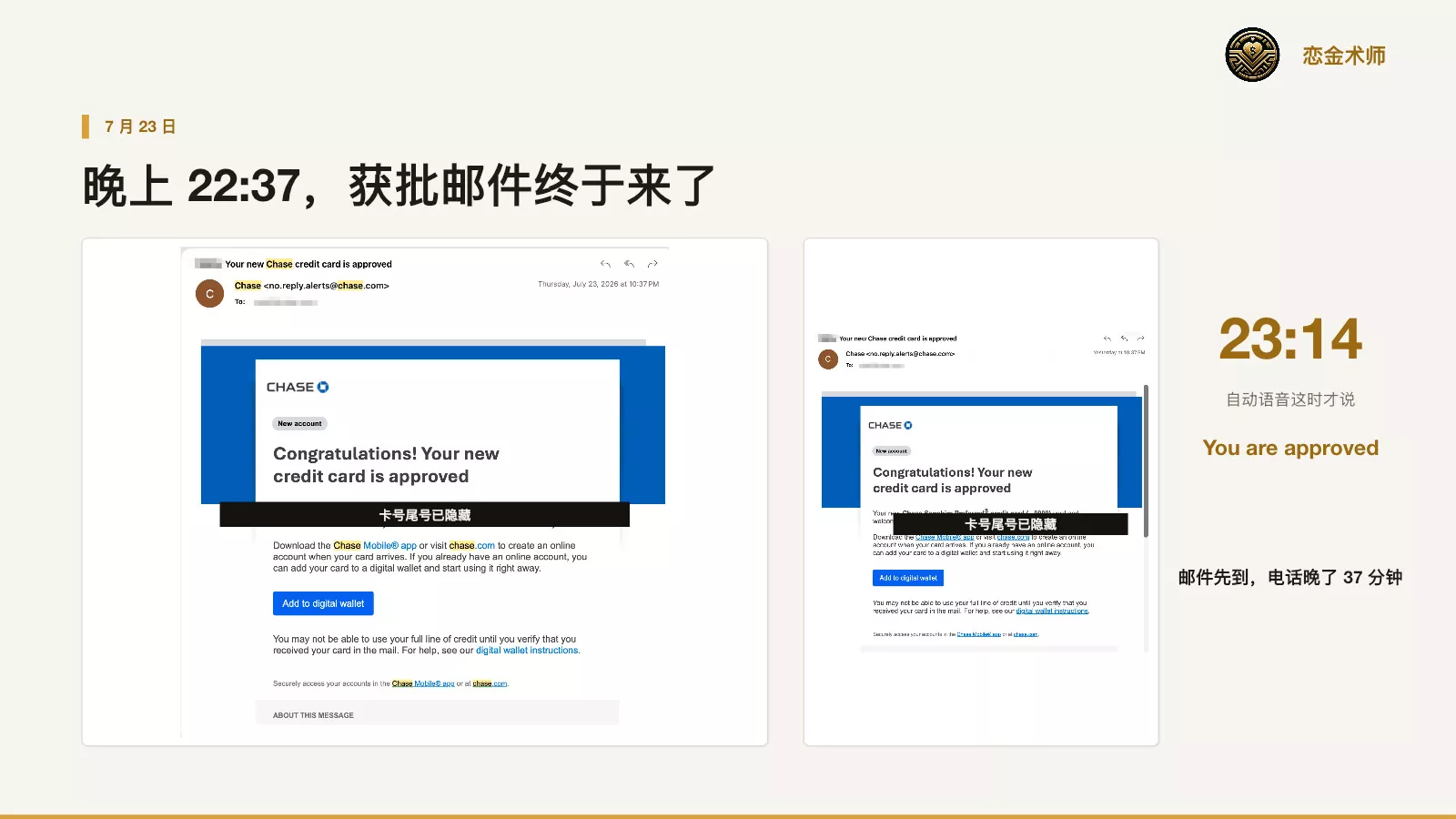This screenshot has width=1456, height=819.
Task: Click the gold 恋金术师 round logo
Action: point(1252,55)
